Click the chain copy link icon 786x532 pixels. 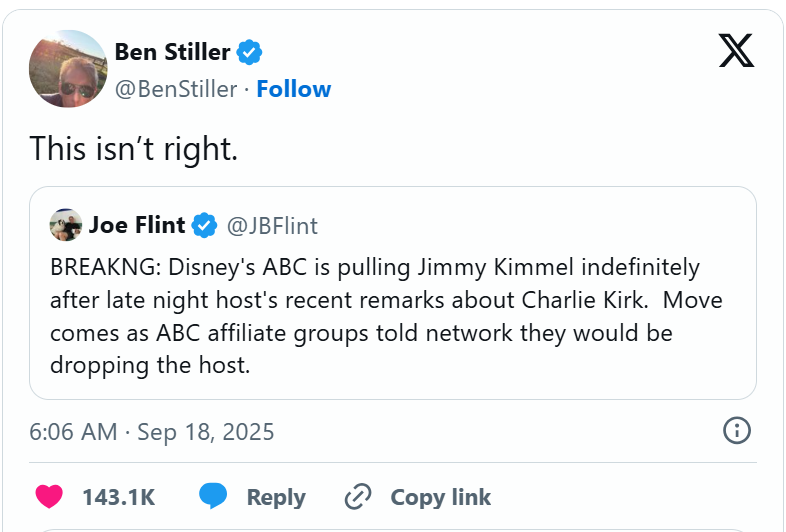tap(357, 497)
